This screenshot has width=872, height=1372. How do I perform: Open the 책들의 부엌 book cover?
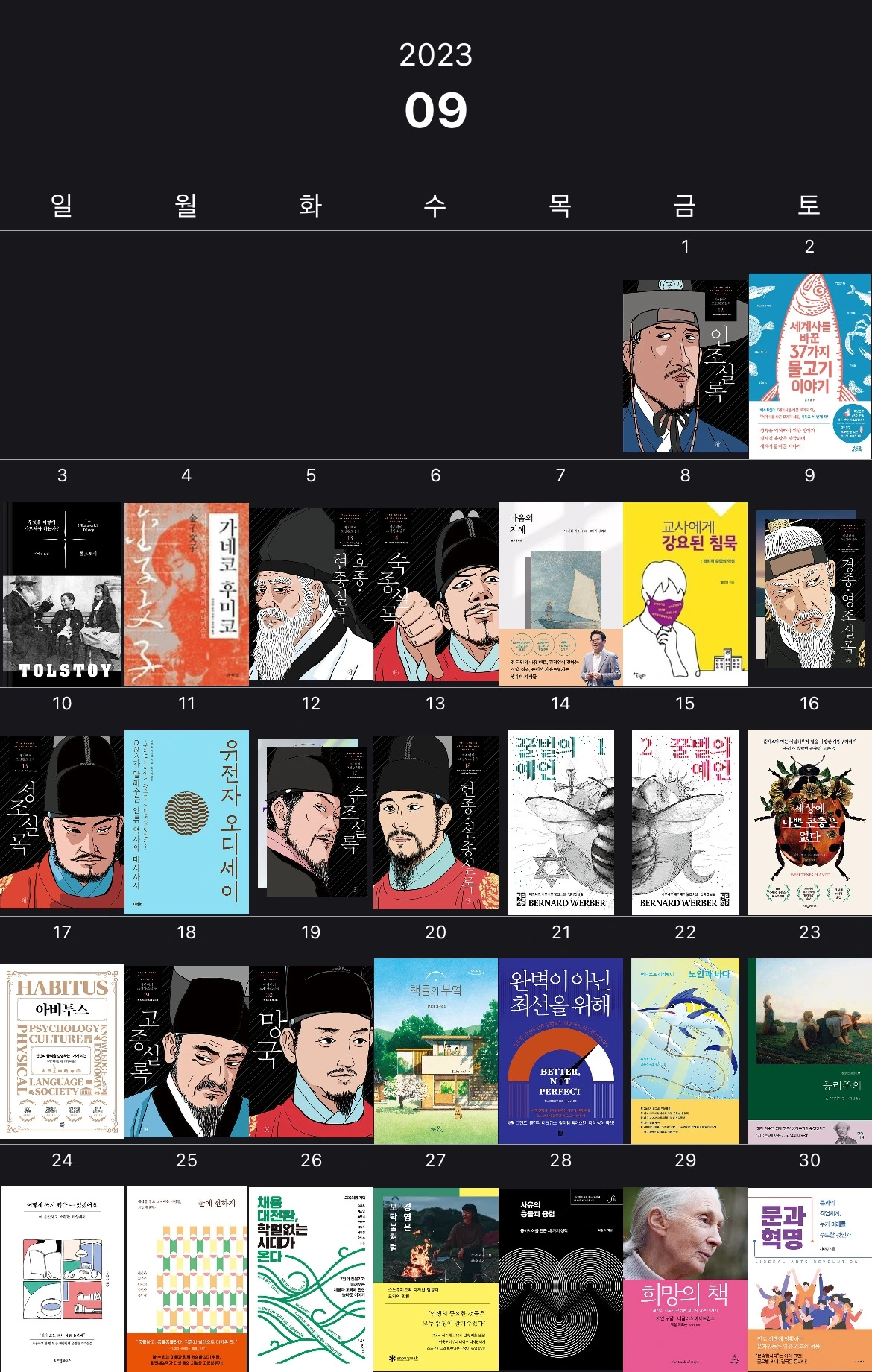click(x=436, y=1052)
